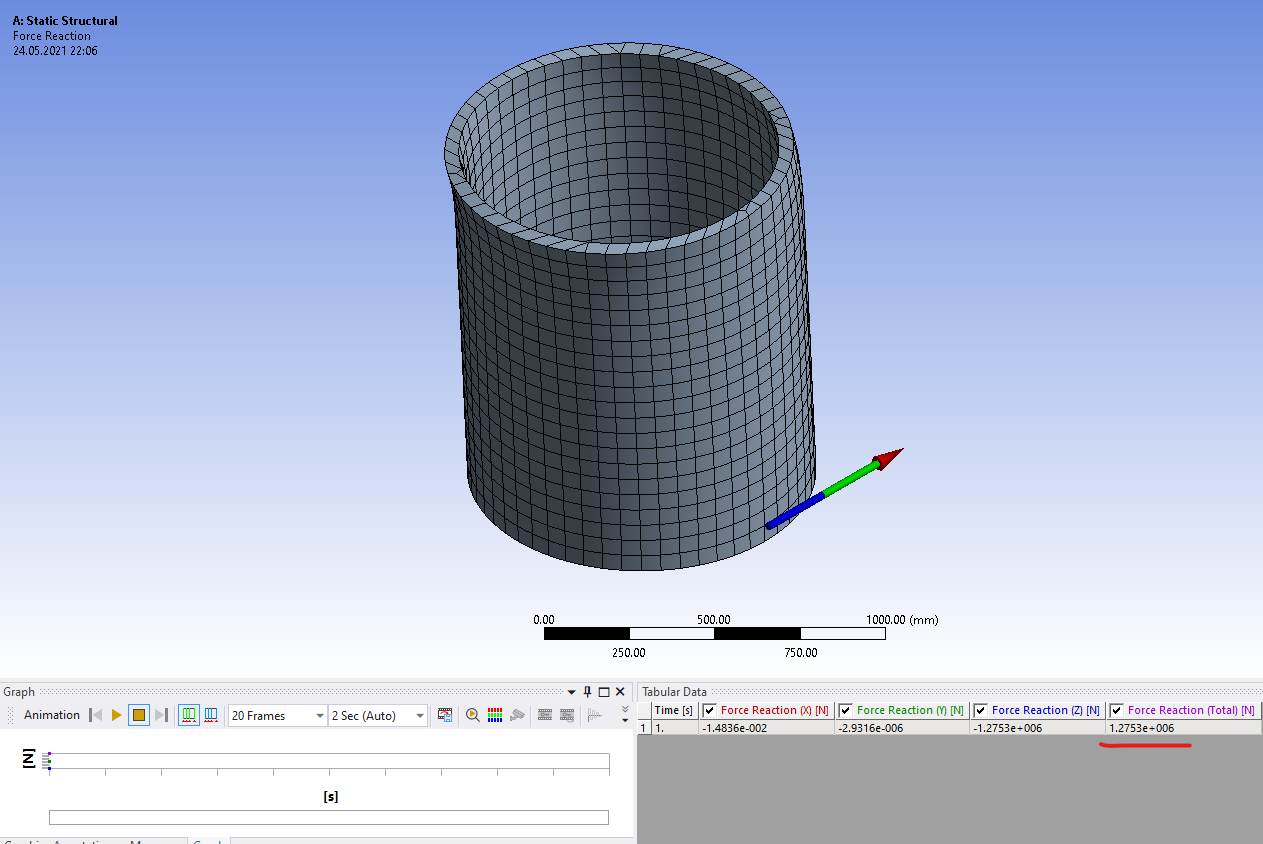This screenshot has width=1263, height=844.
Task: Click the Time [s] column header
Action: click(x=673, y=710)
